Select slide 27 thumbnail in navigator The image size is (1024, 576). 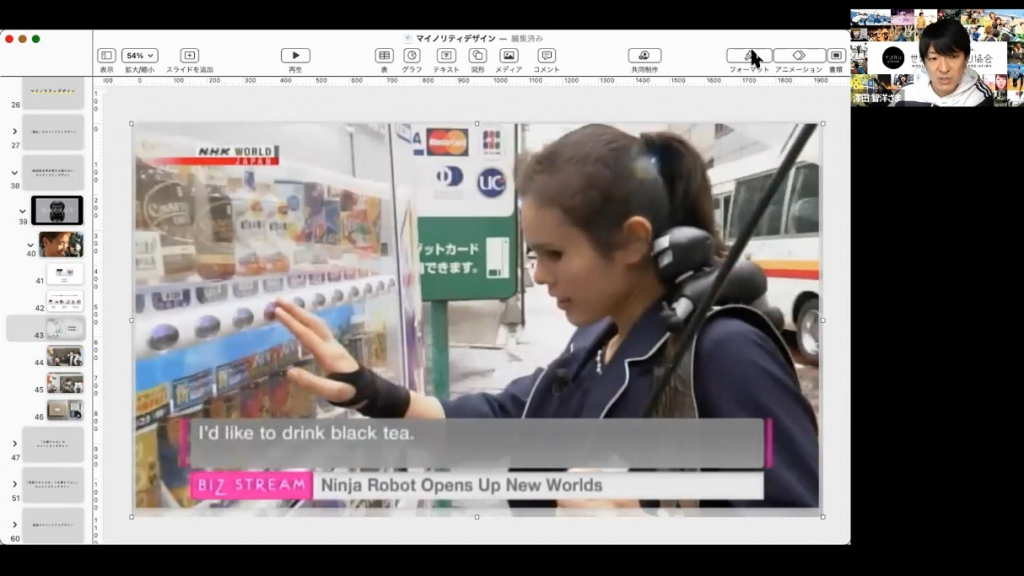[x=53, y=133]
